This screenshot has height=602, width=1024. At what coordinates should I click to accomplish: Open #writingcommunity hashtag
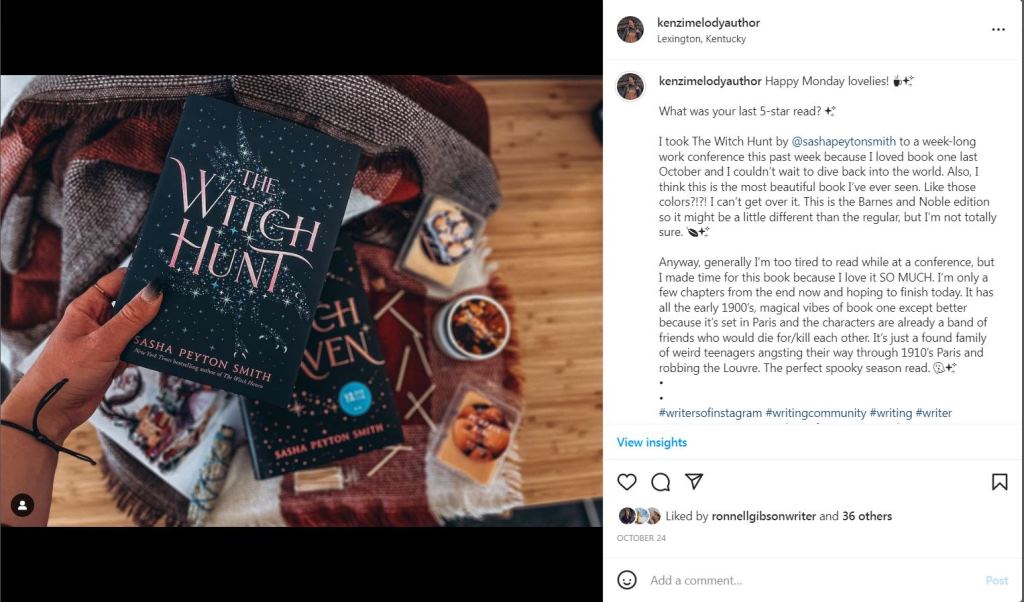816,413
